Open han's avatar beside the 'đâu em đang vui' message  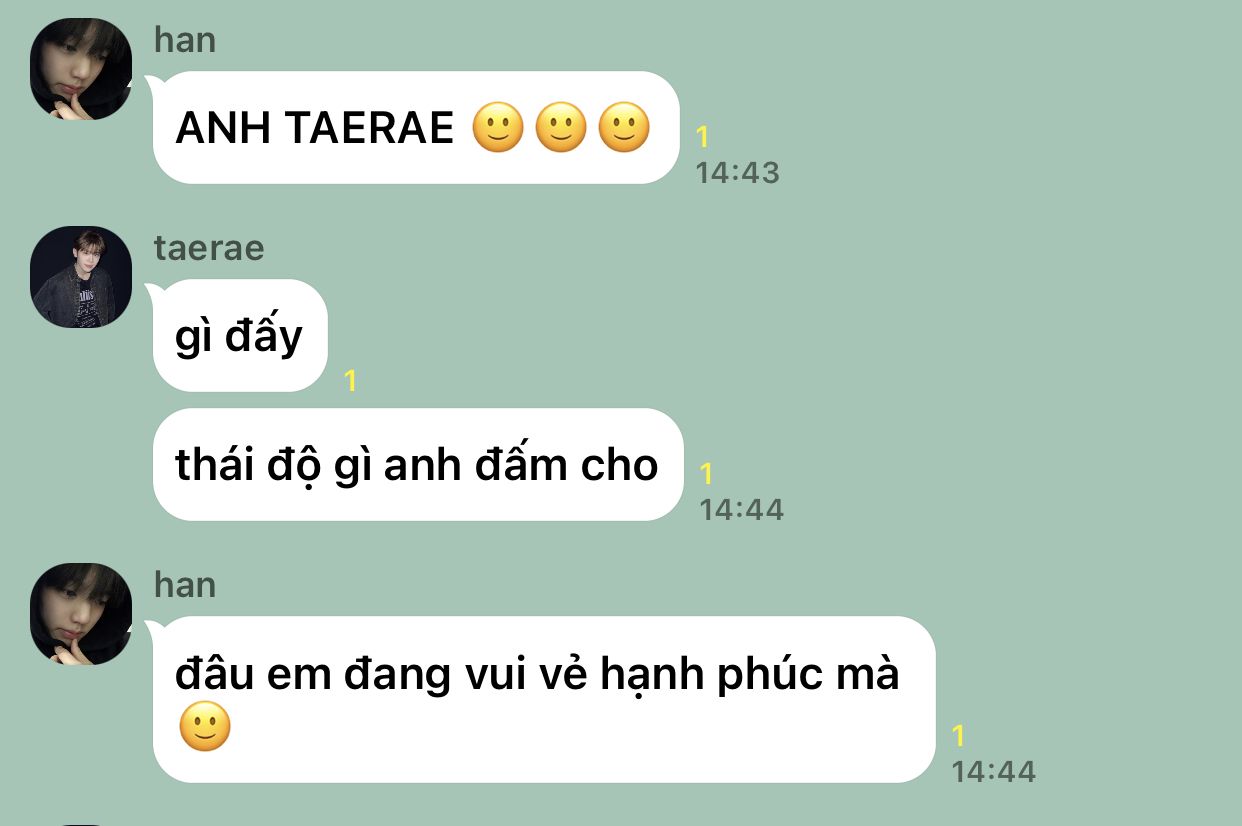tap(81, 614)
